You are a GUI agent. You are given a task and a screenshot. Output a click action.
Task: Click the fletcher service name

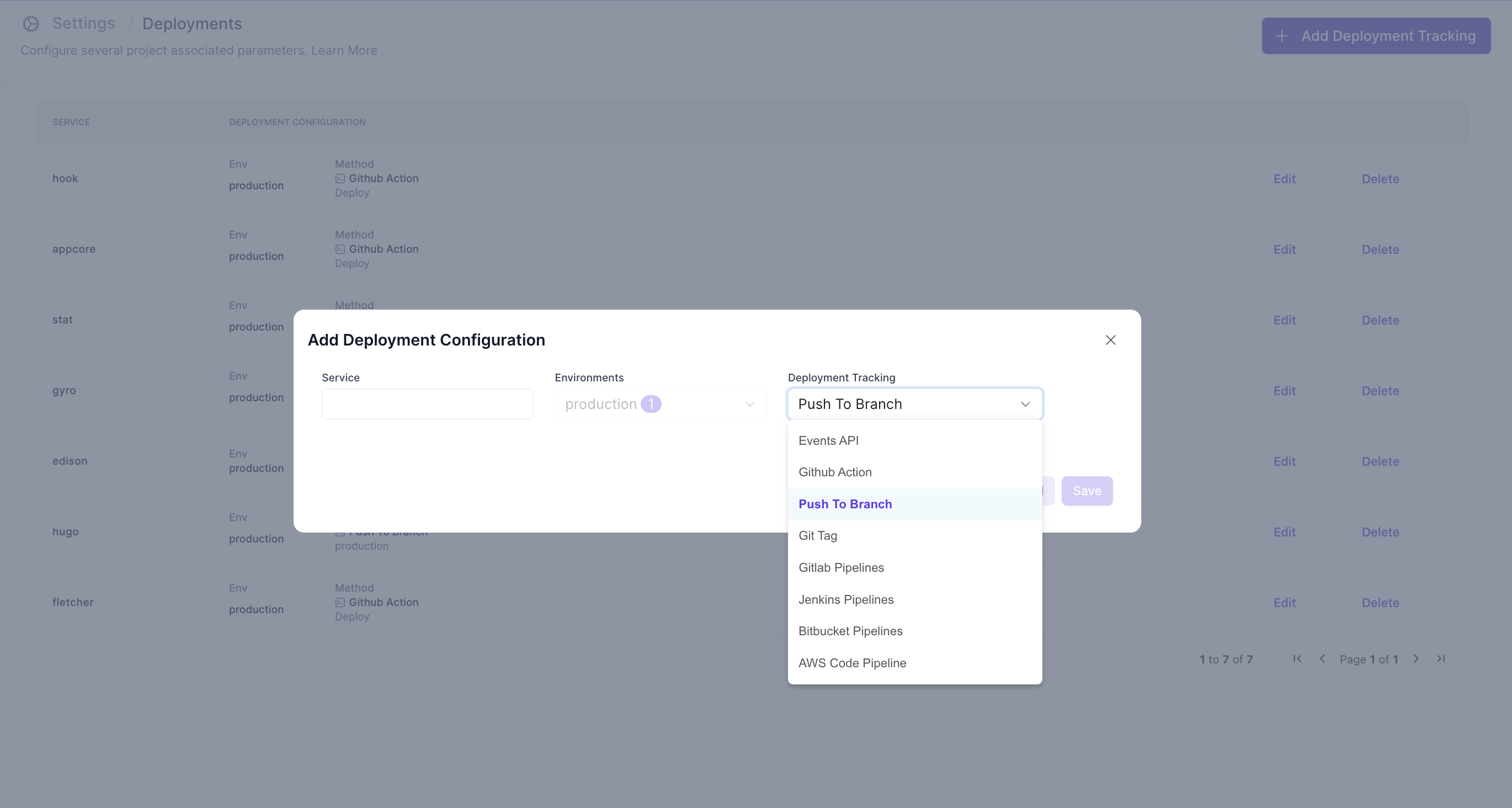(73, 603)
